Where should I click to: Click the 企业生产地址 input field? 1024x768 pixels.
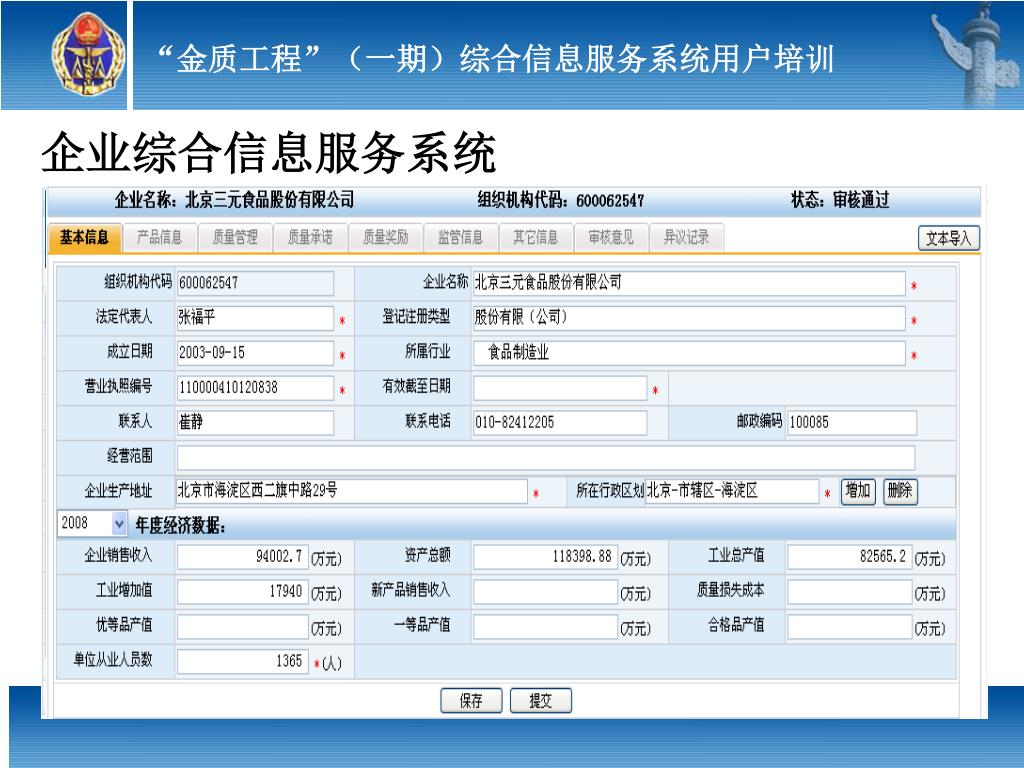pos(351,491)
